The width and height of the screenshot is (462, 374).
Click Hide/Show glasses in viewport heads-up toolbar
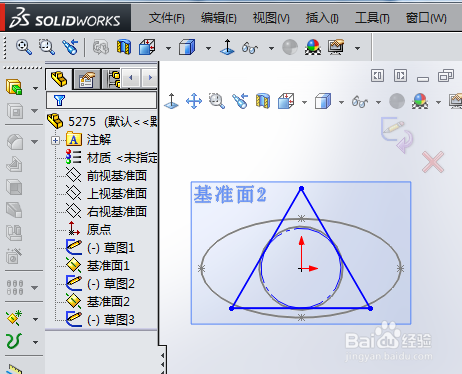coord(360,102)
